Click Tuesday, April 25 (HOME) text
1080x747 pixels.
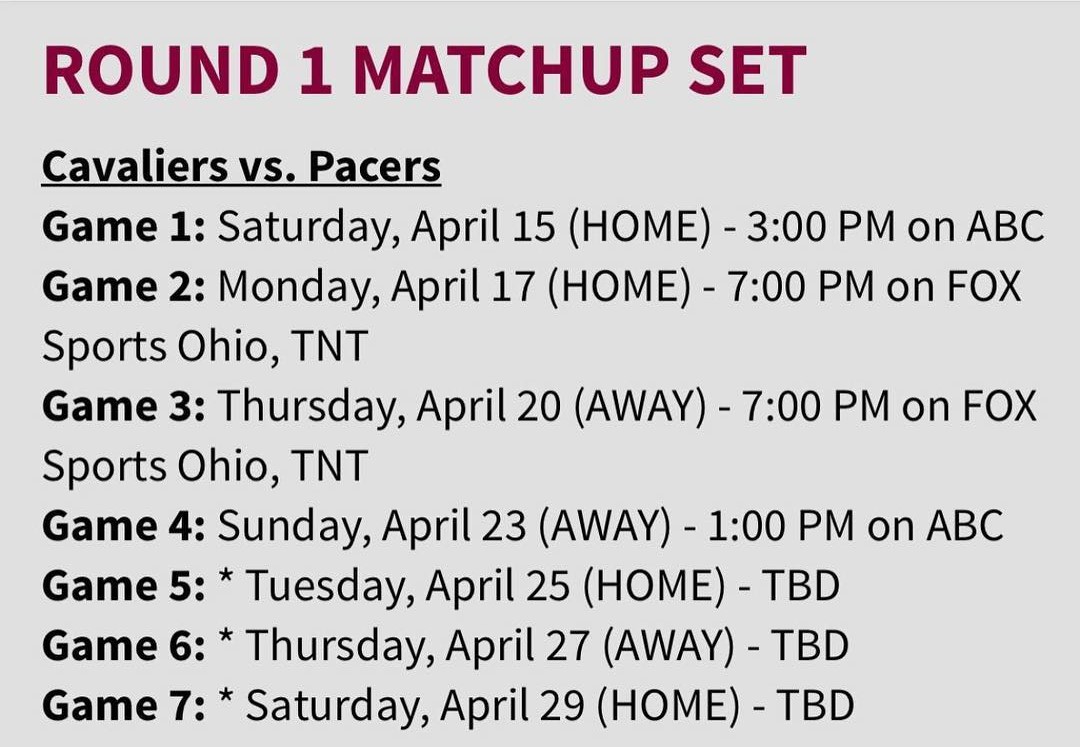486,587
